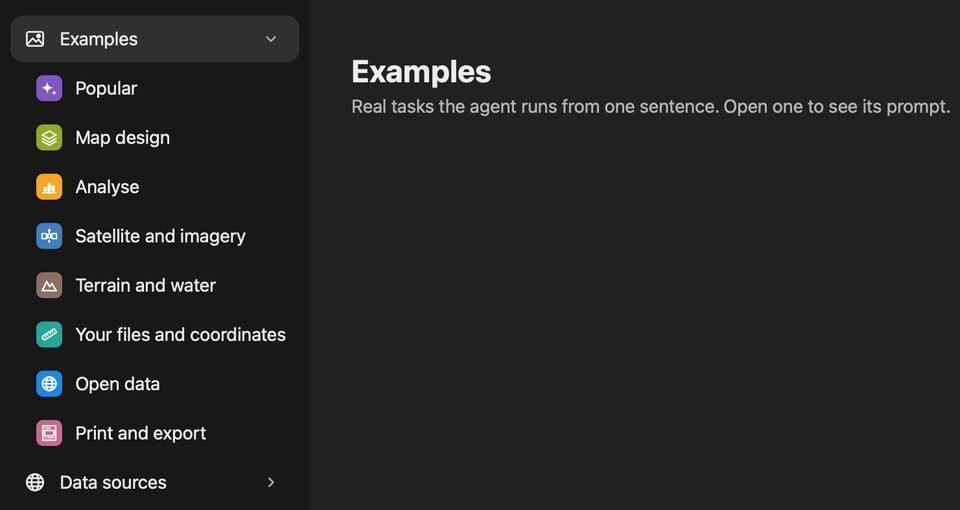
Task: Click the blue satellite icon
Action: click(x=49, y=236)
